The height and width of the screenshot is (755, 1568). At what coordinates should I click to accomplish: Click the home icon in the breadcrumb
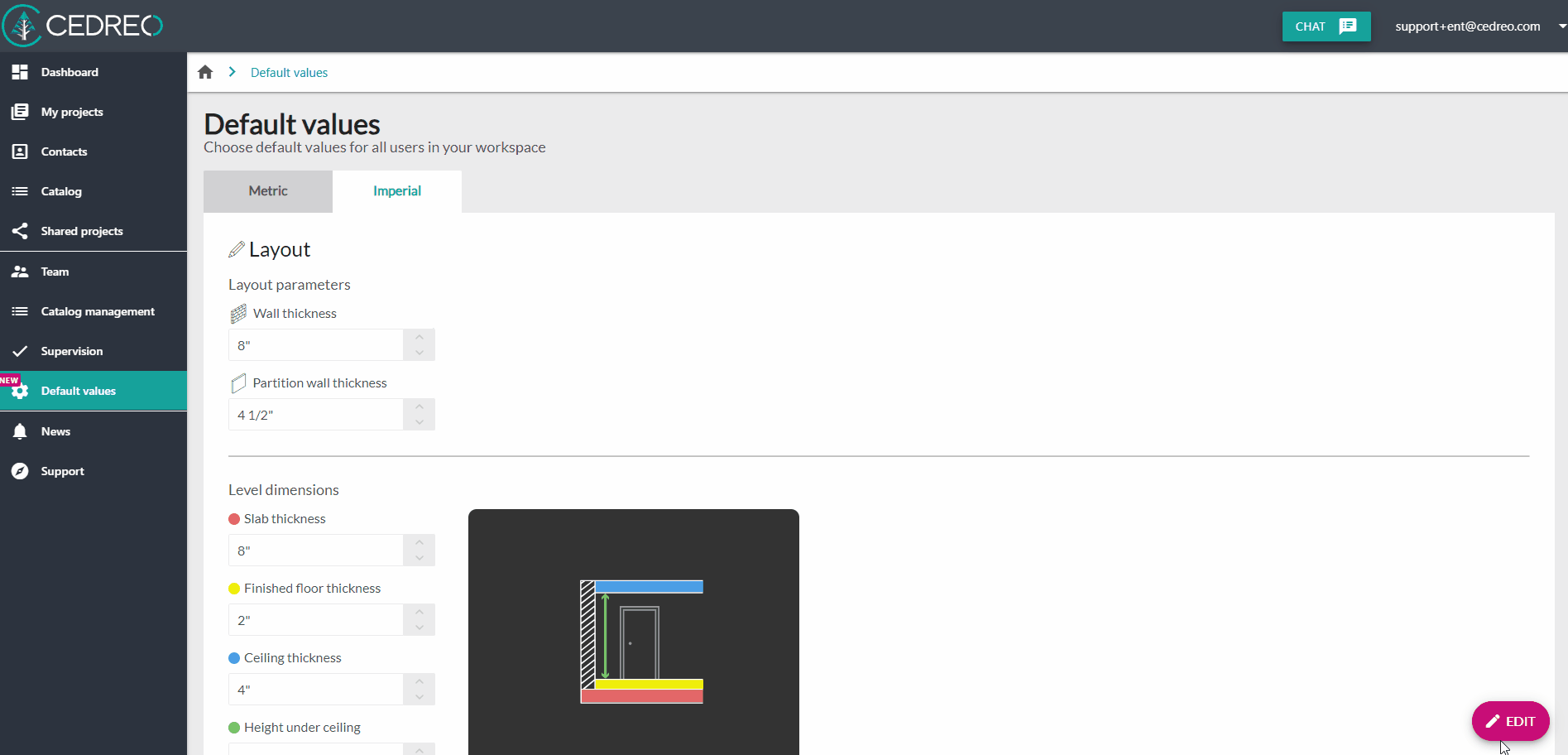pyautogui.click(x=205, y=72)
